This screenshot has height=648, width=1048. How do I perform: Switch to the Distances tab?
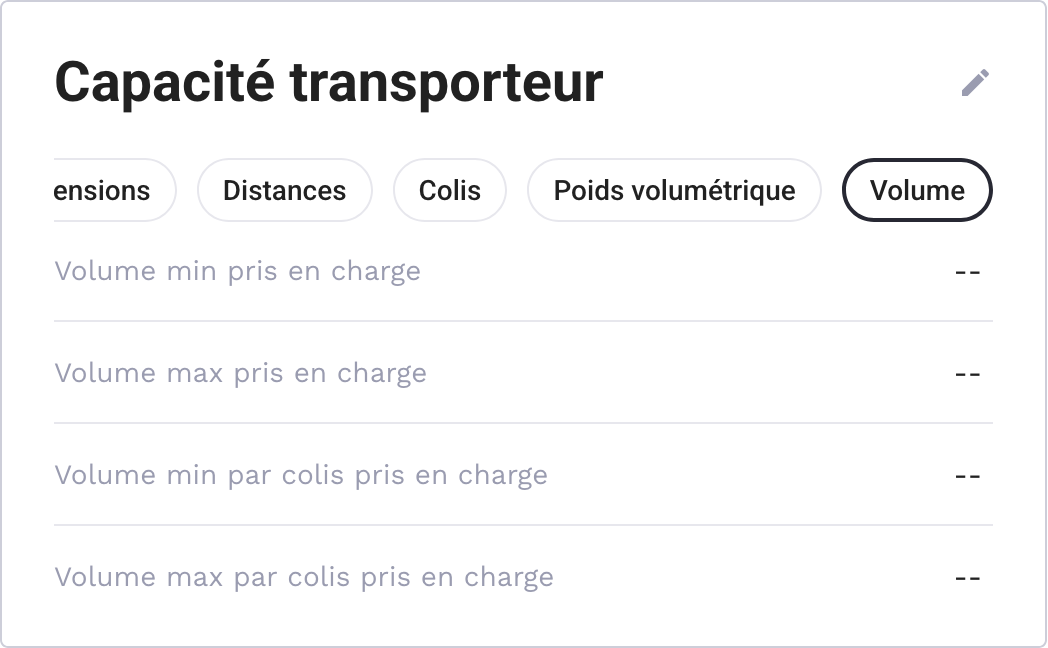click(x=285, y=190)
